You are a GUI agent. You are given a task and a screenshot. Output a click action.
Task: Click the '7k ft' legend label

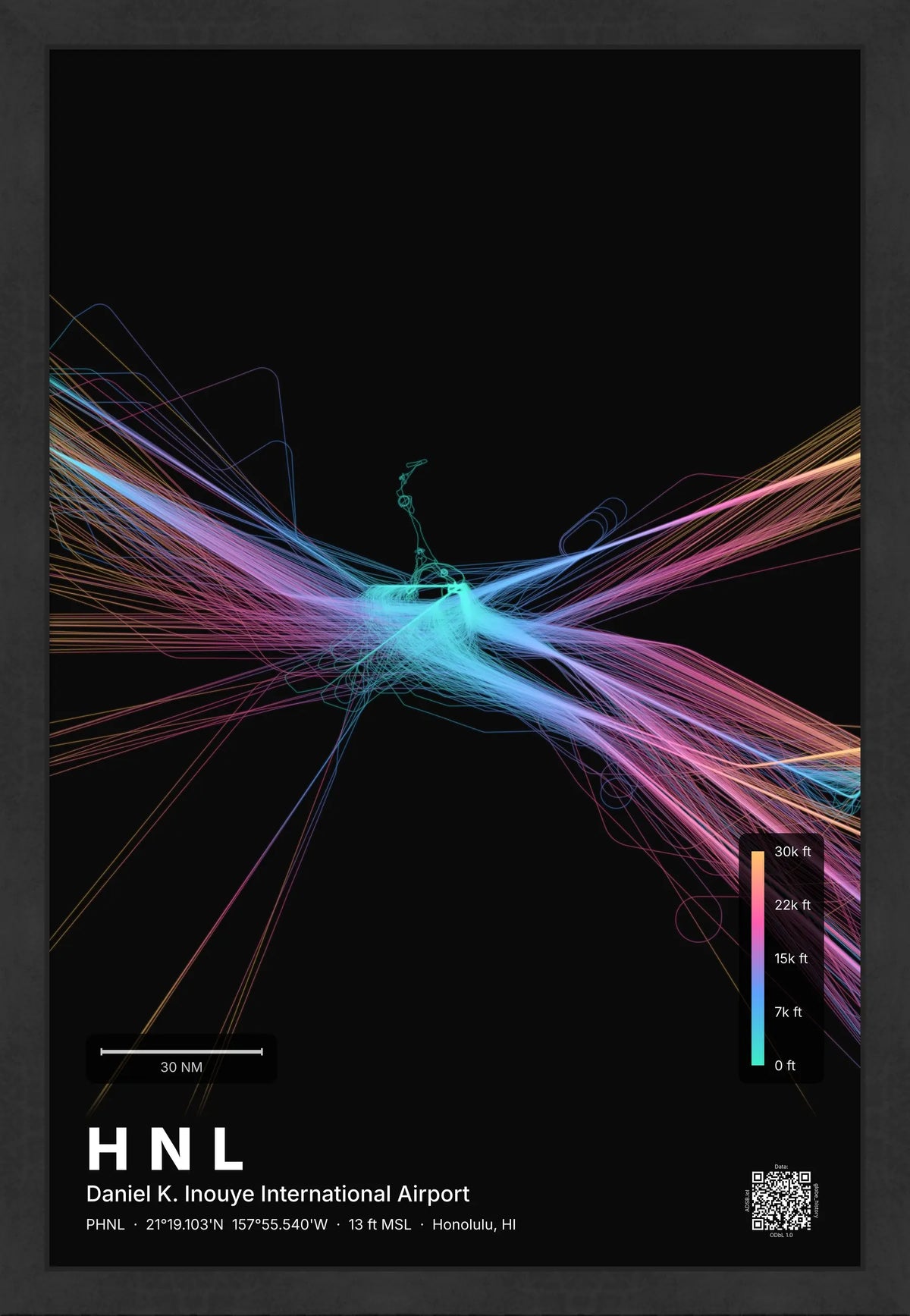tap(788, 1012)
